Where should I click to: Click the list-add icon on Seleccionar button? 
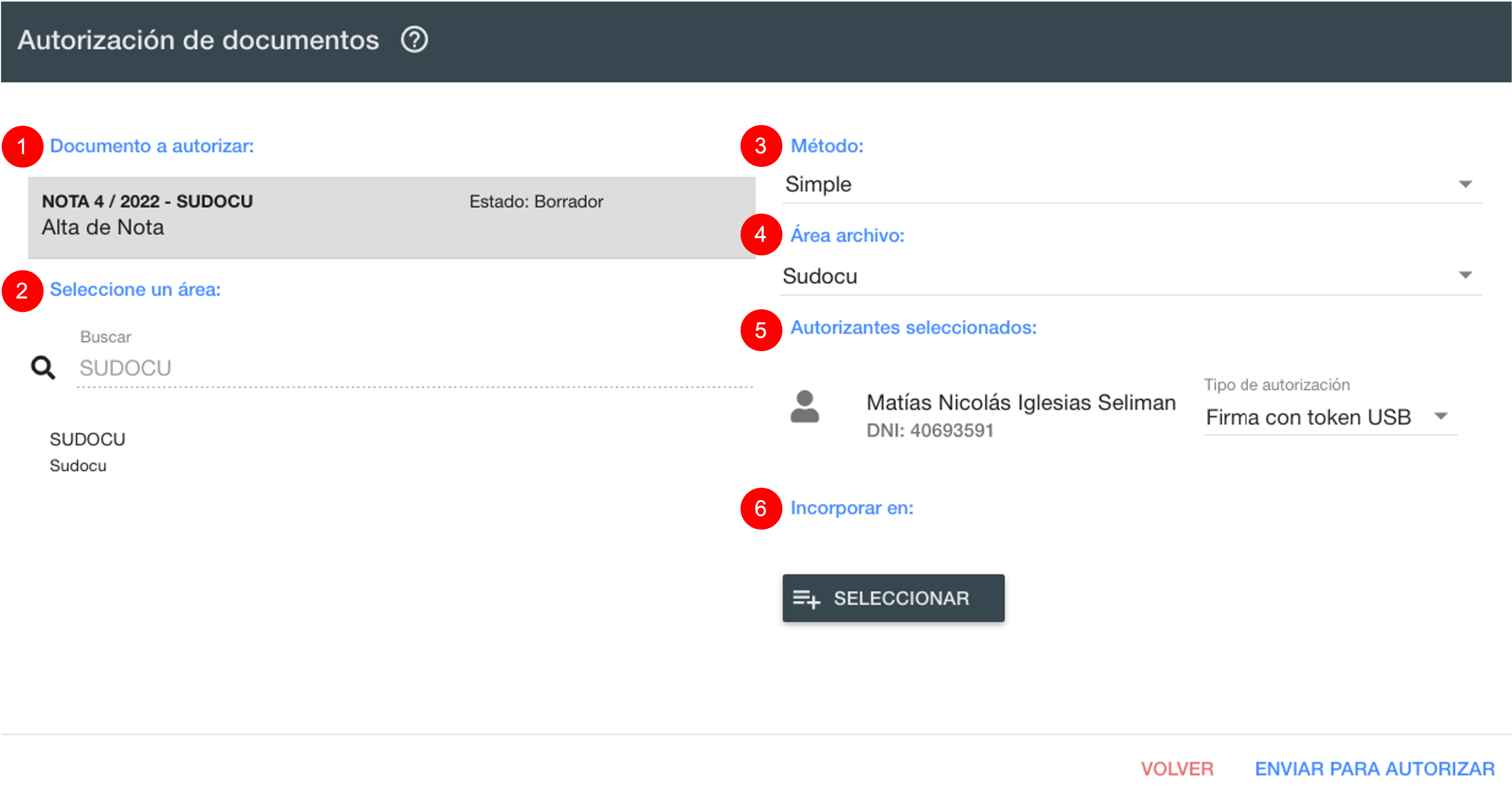(806, 598)
